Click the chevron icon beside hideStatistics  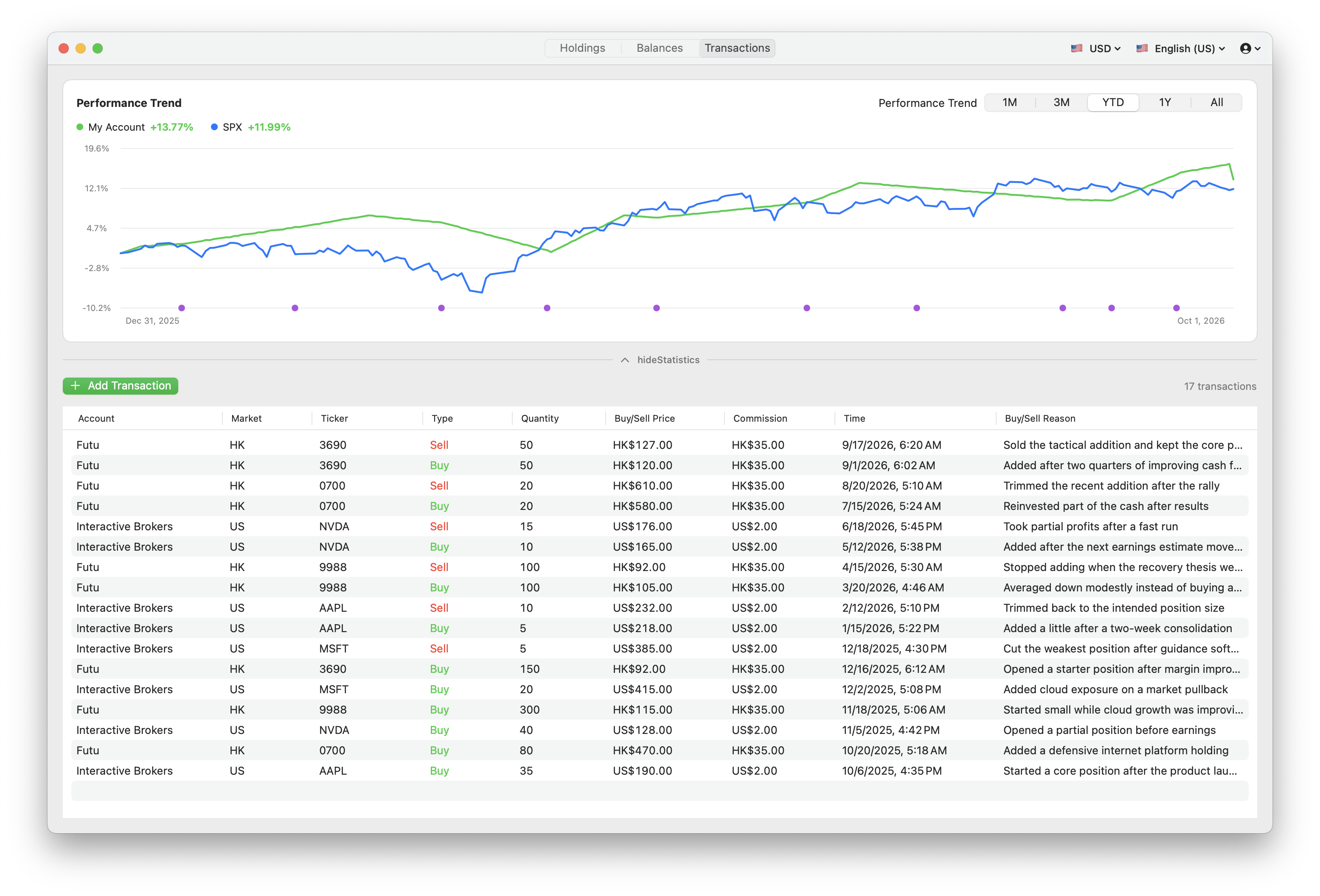click(x=625, y=360)
